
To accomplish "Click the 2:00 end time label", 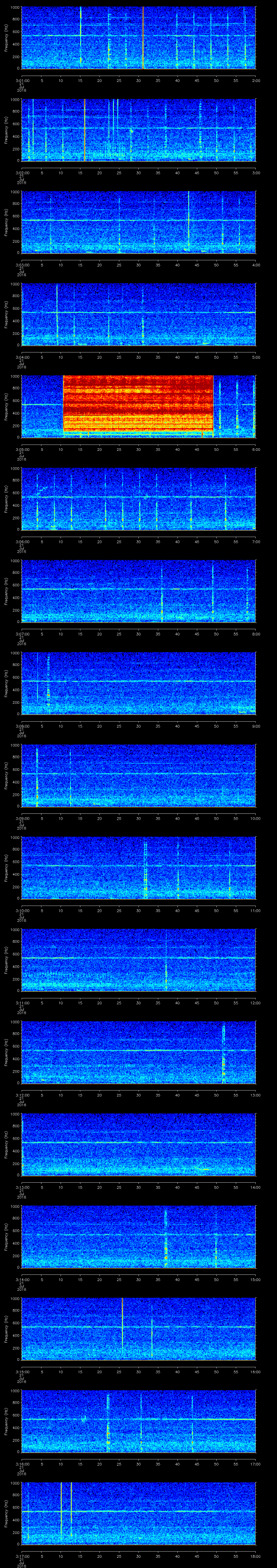I will click(x=256, y=80).
